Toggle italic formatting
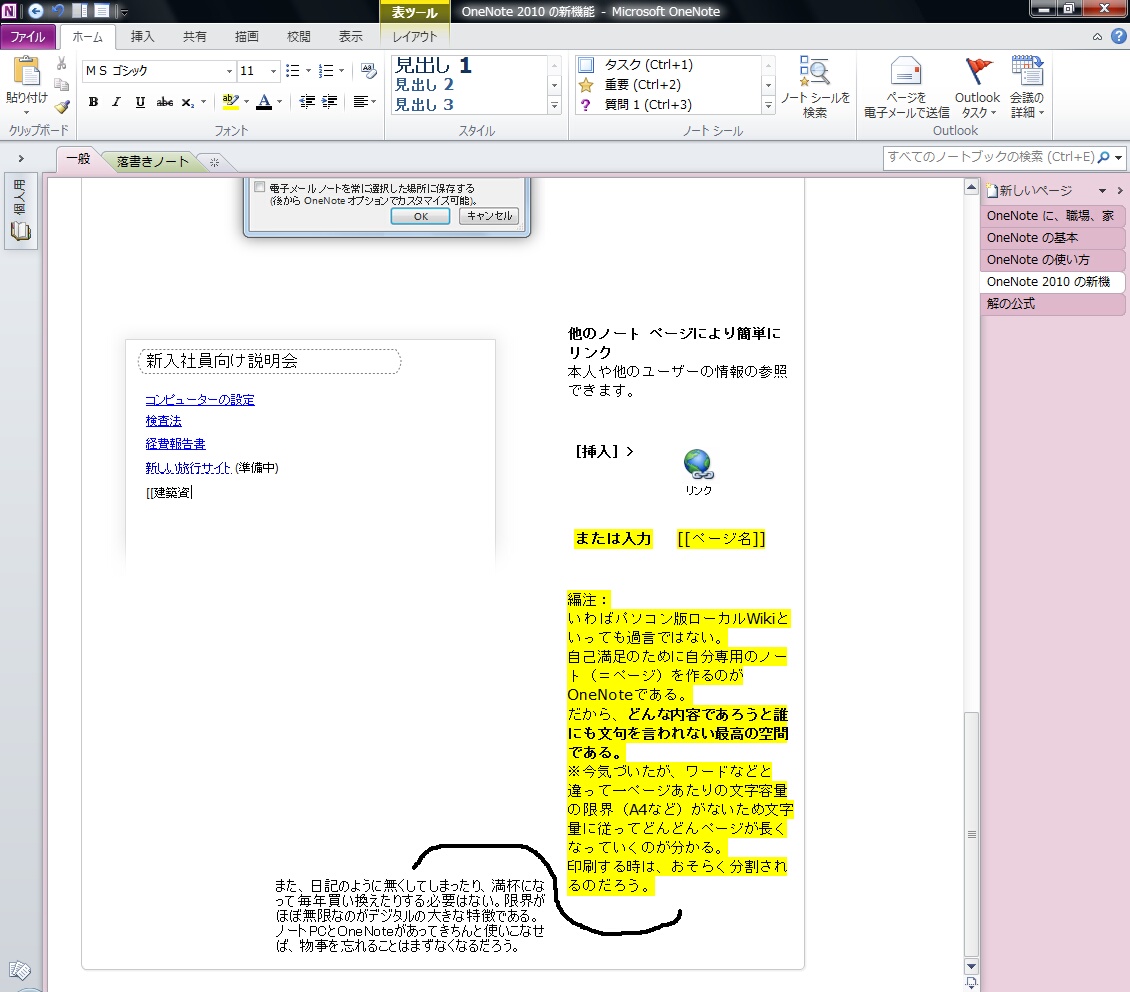Viewport: 1130px width, 992px height. (116, 102)
